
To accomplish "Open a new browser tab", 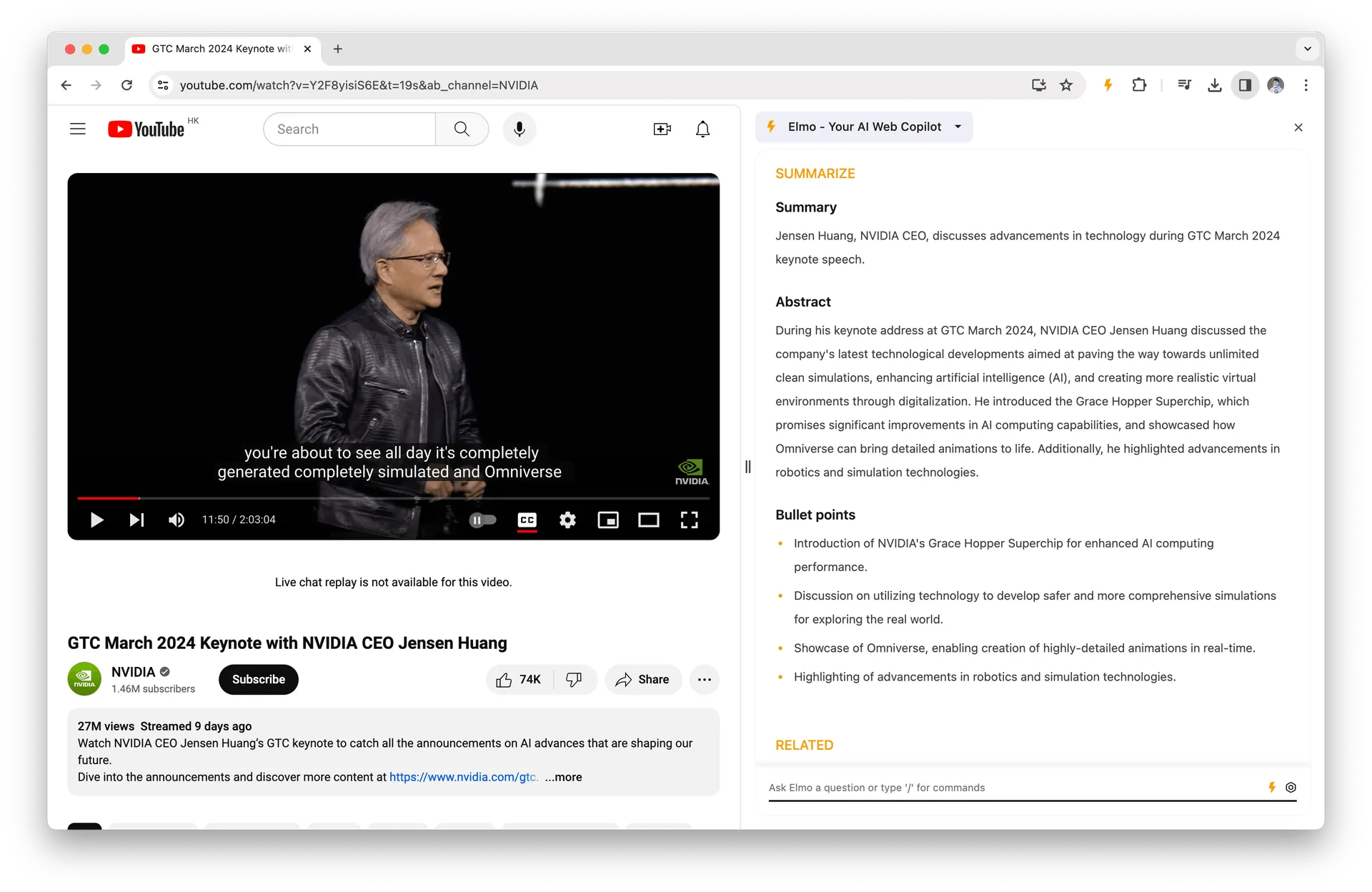I will click(338, 49).
